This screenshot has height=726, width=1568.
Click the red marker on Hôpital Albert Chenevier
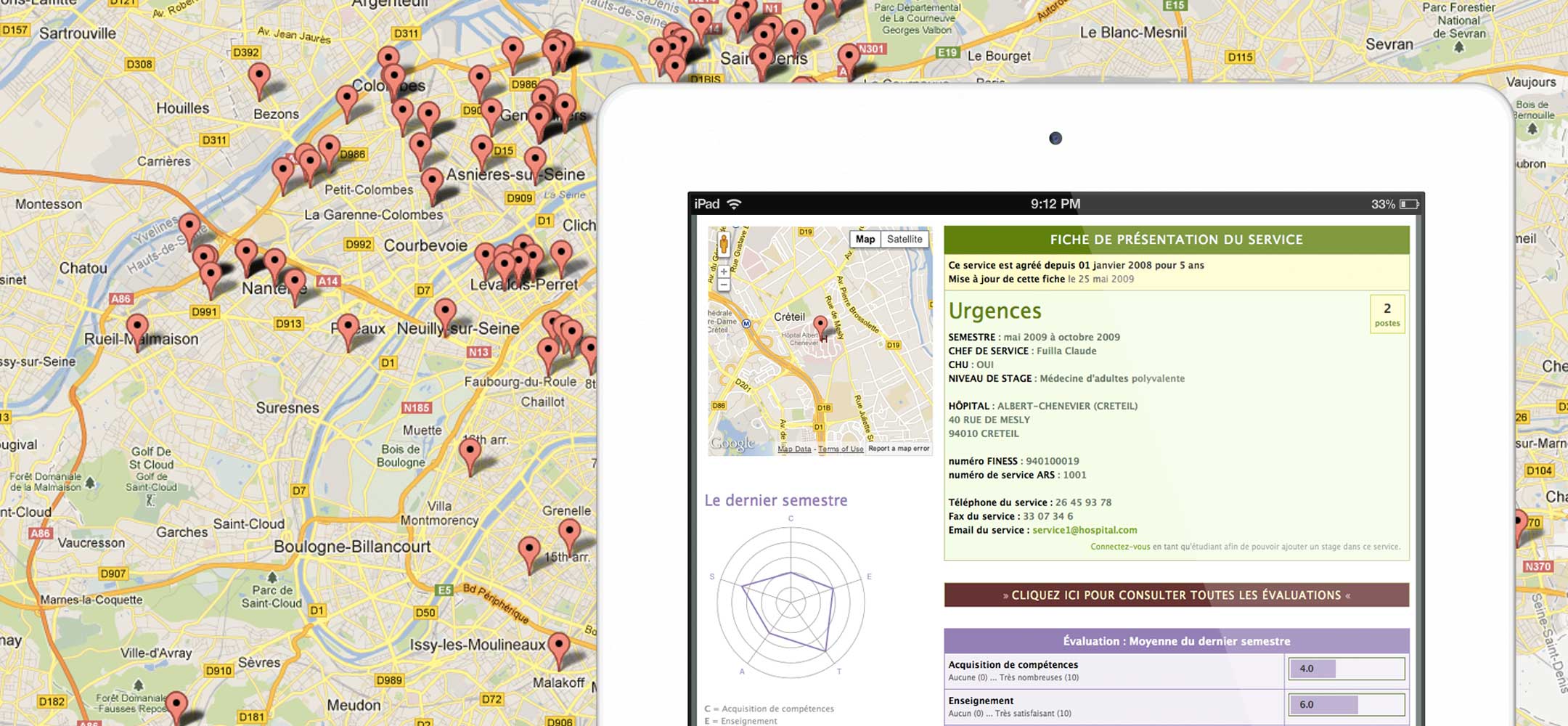(820, 328)
